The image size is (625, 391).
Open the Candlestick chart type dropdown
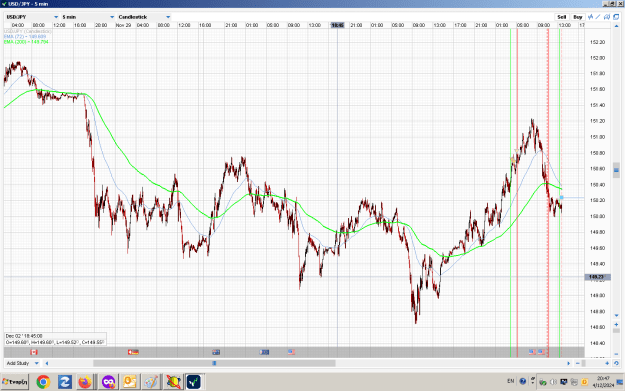click(x=144, y=17)
